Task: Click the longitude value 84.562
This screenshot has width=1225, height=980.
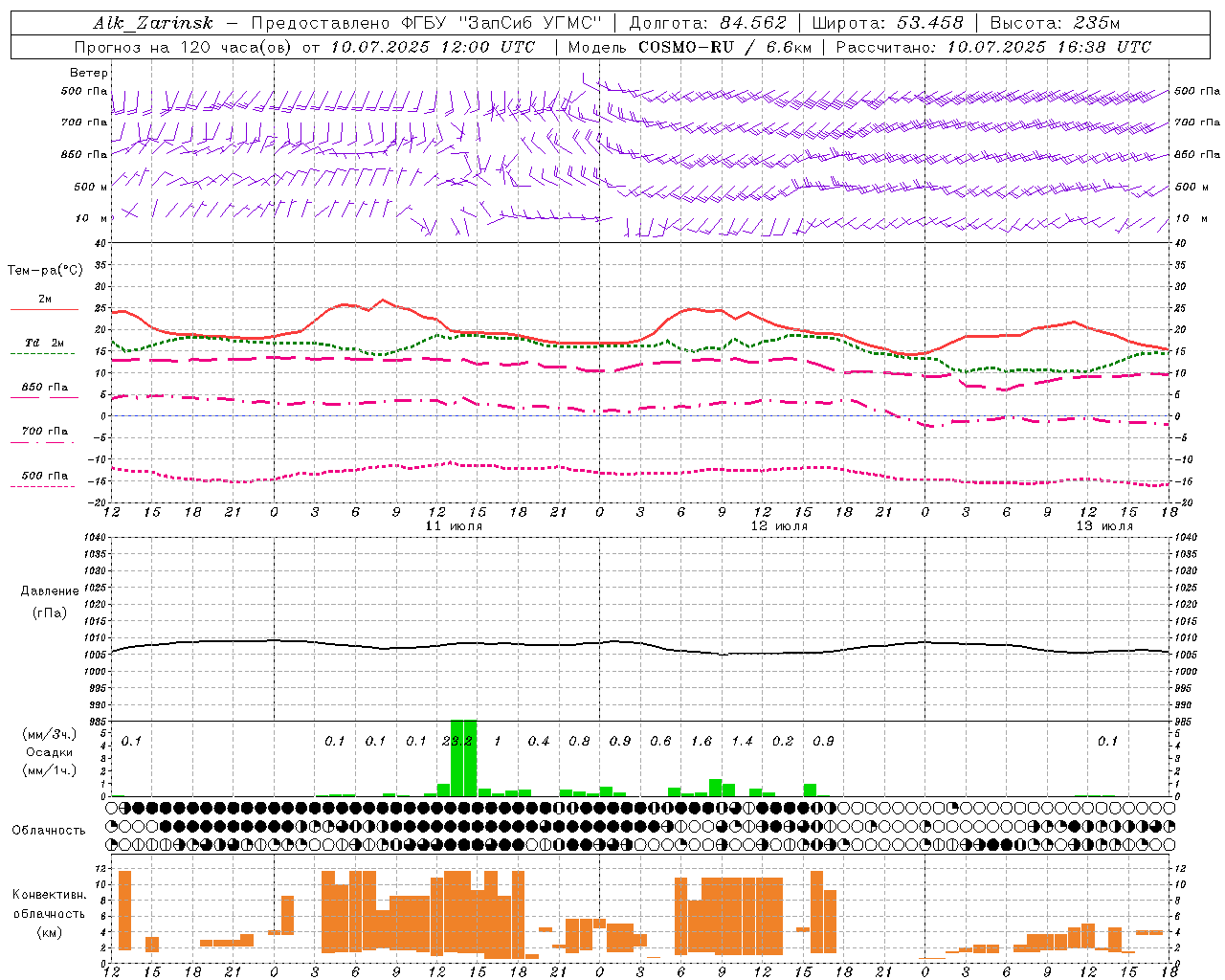Action: 753,23
